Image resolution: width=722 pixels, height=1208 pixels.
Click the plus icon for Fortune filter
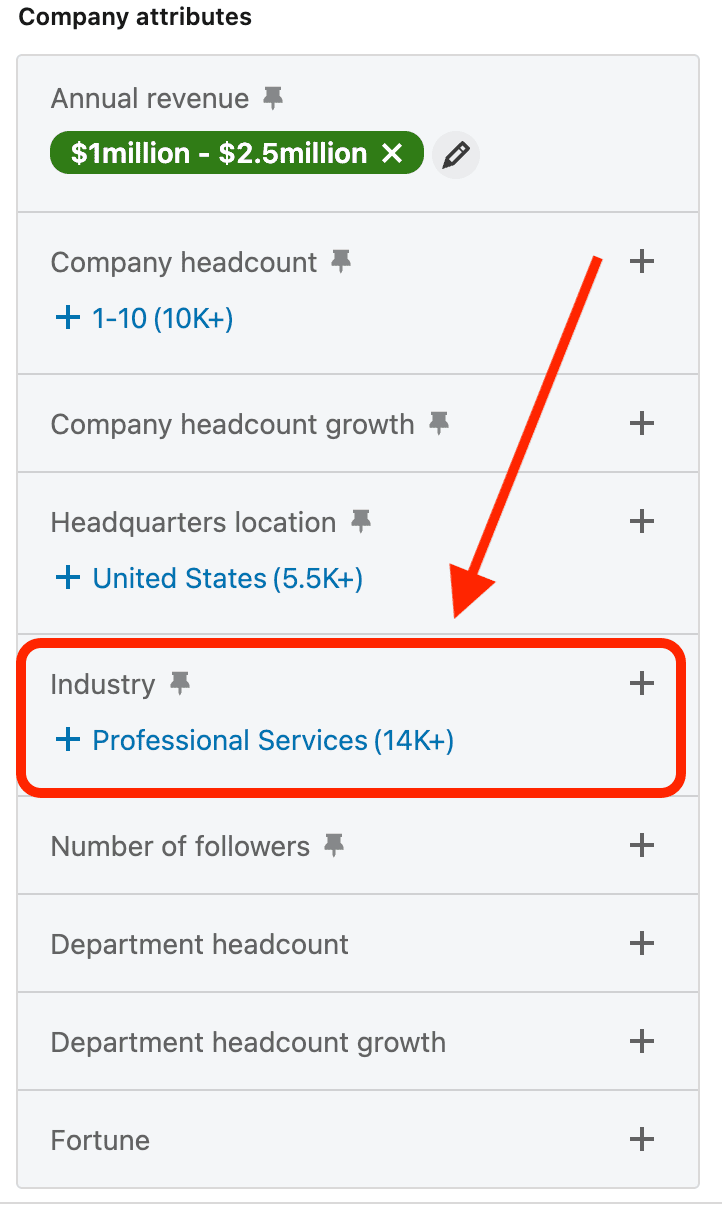point(641,1139)
